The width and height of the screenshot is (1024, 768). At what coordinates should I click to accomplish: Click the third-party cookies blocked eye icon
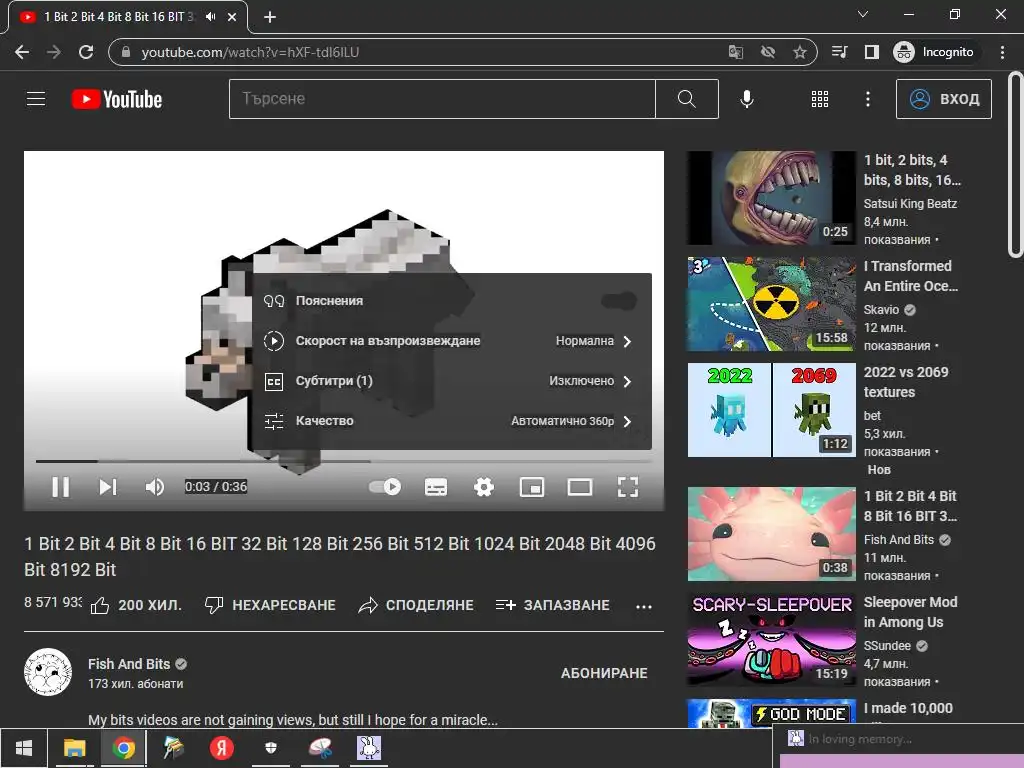tap(768, 52)
